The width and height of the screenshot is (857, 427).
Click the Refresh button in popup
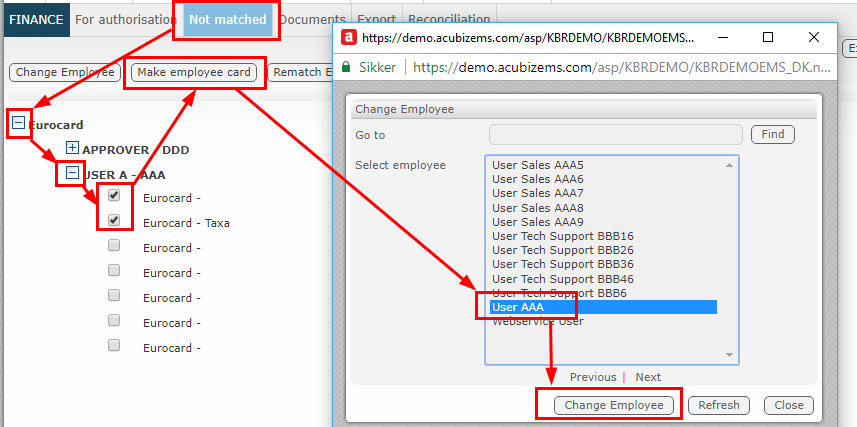[719, 405]
